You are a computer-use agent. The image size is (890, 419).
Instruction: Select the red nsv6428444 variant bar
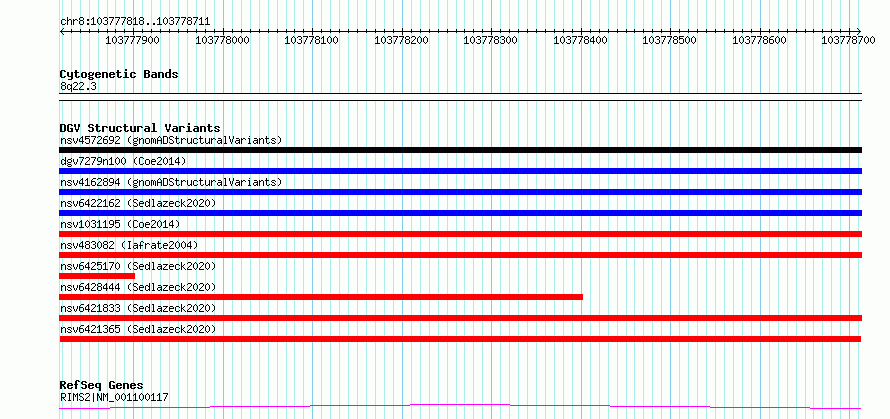pyautogui.click(x=321, y=297)
